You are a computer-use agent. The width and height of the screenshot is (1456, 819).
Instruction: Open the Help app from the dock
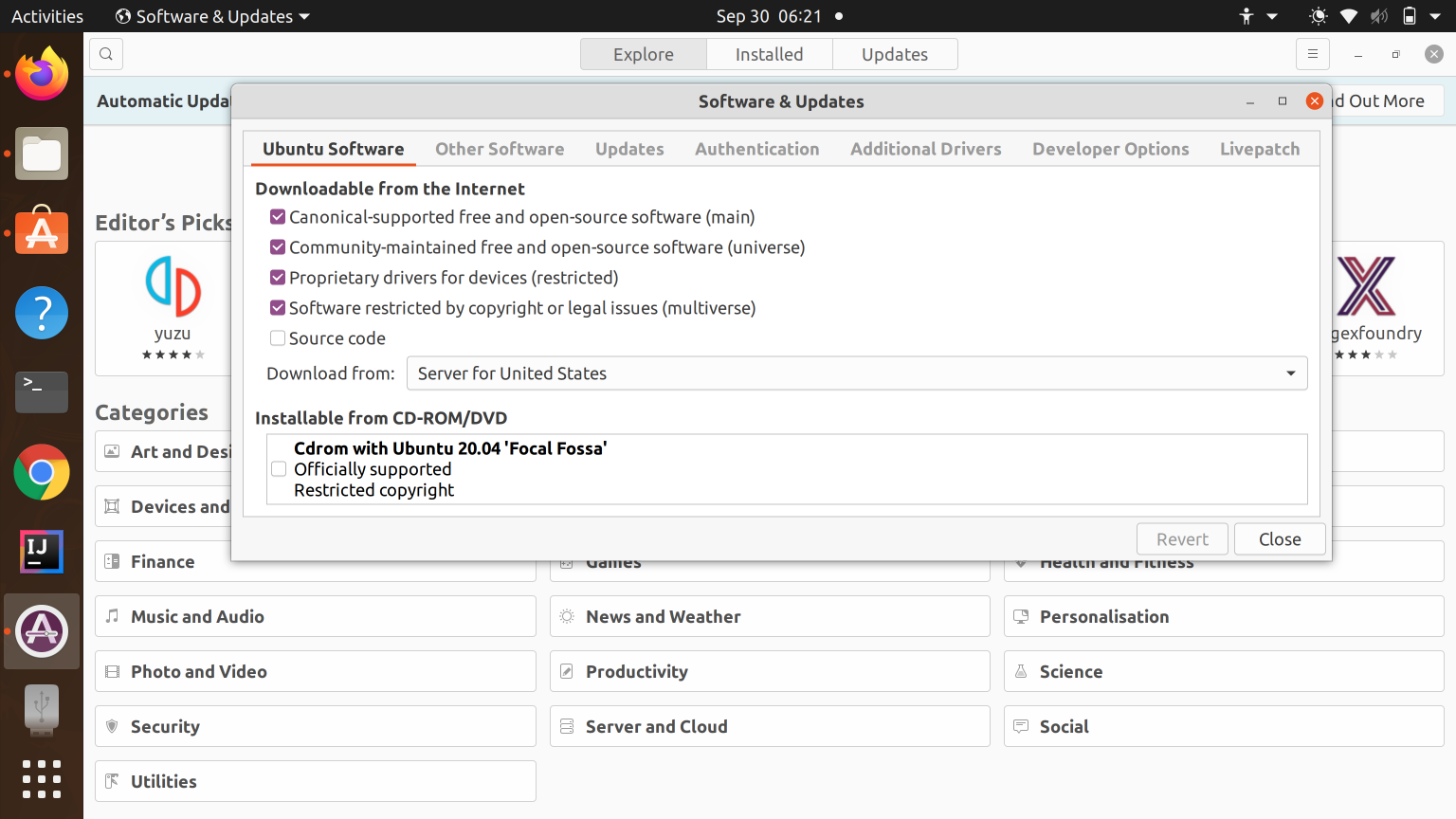(x=42, y=313)
